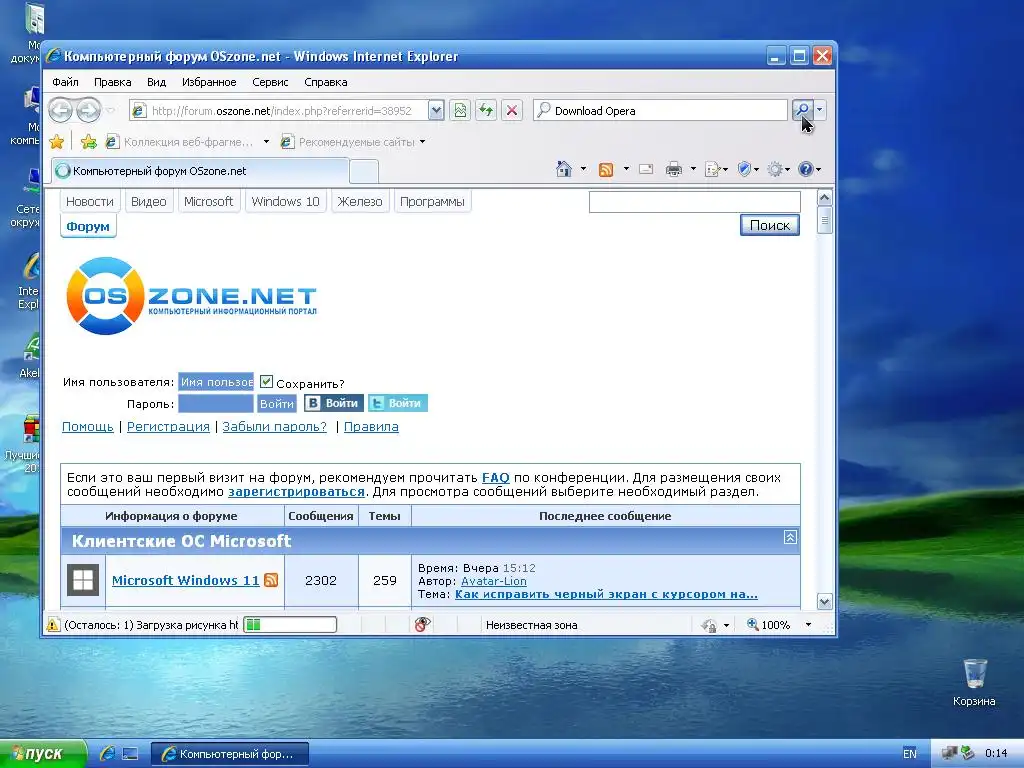Open the Вид menu
The width and height of the screenshot is (1024, 768).
[x=156, y=82]
